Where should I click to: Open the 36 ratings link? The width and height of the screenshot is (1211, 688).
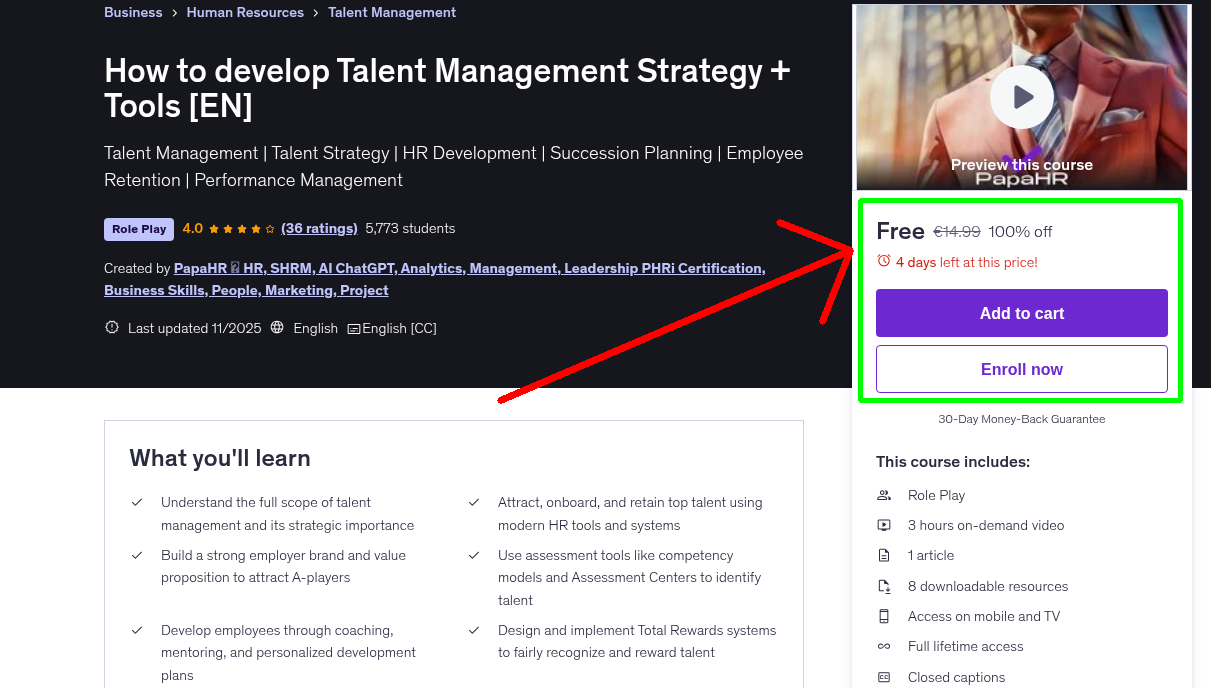coord(319,228)
